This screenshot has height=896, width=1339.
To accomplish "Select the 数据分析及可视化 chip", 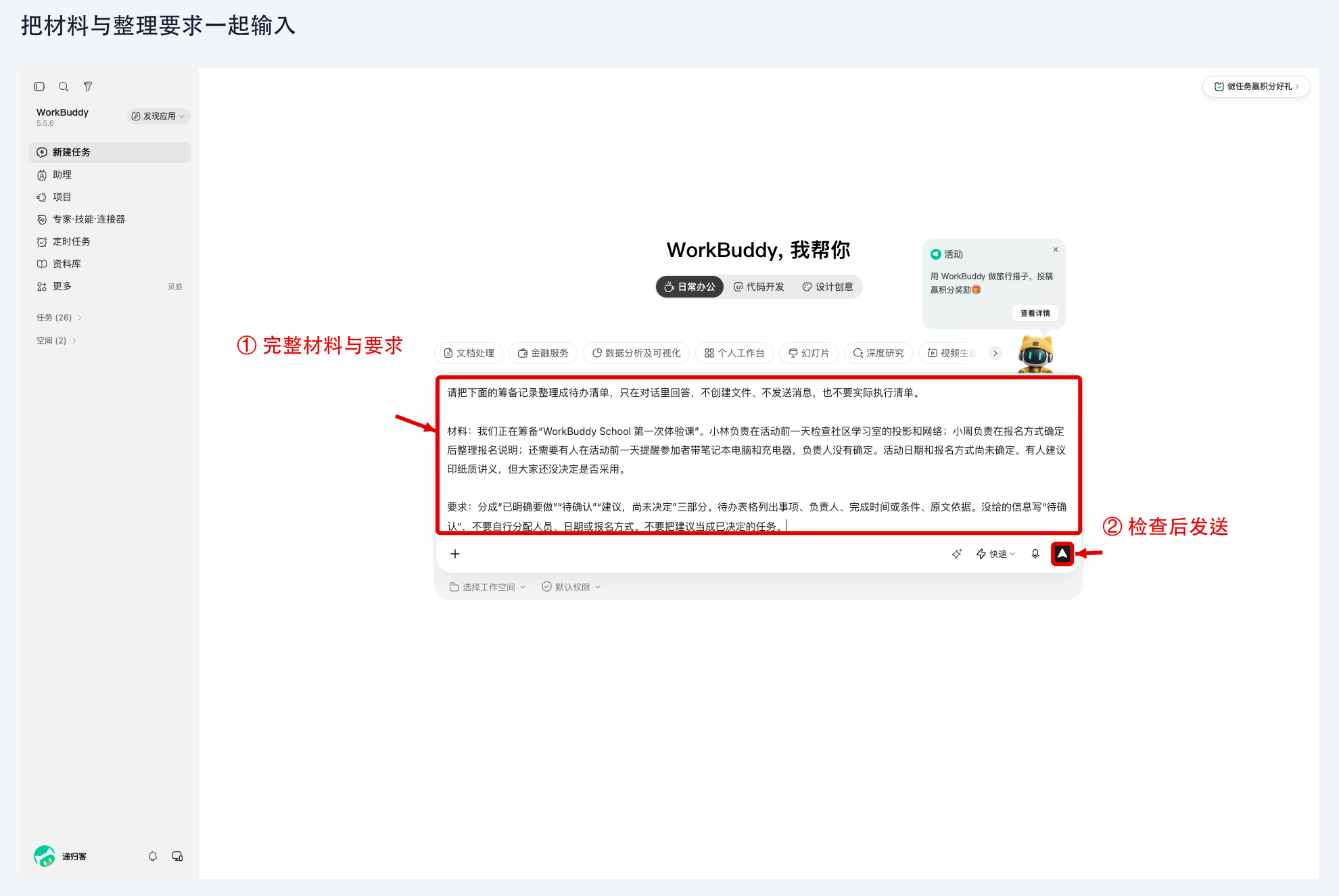I will (x=636, y=353).
